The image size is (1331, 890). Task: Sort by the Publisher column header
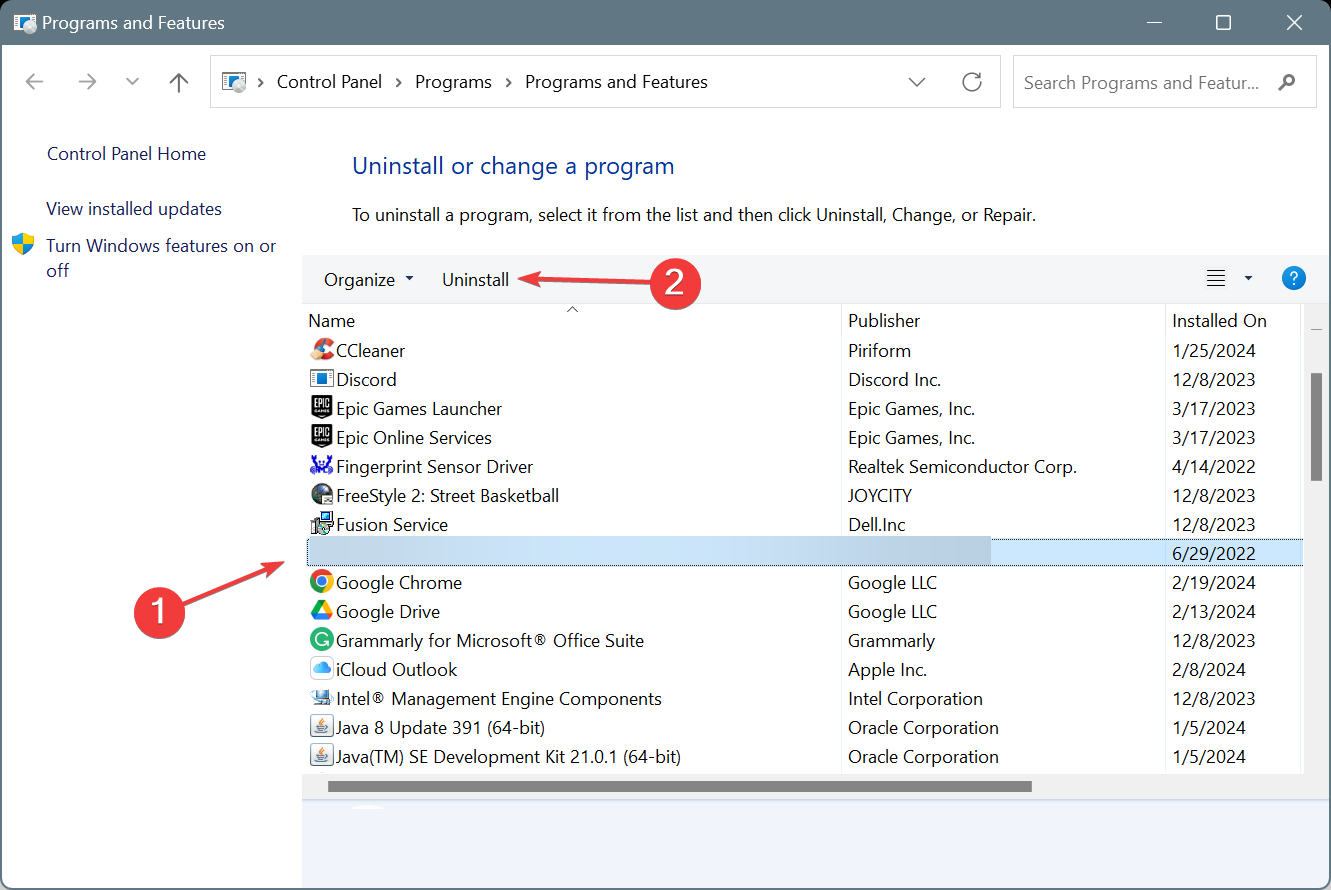[x=884, y=321]
